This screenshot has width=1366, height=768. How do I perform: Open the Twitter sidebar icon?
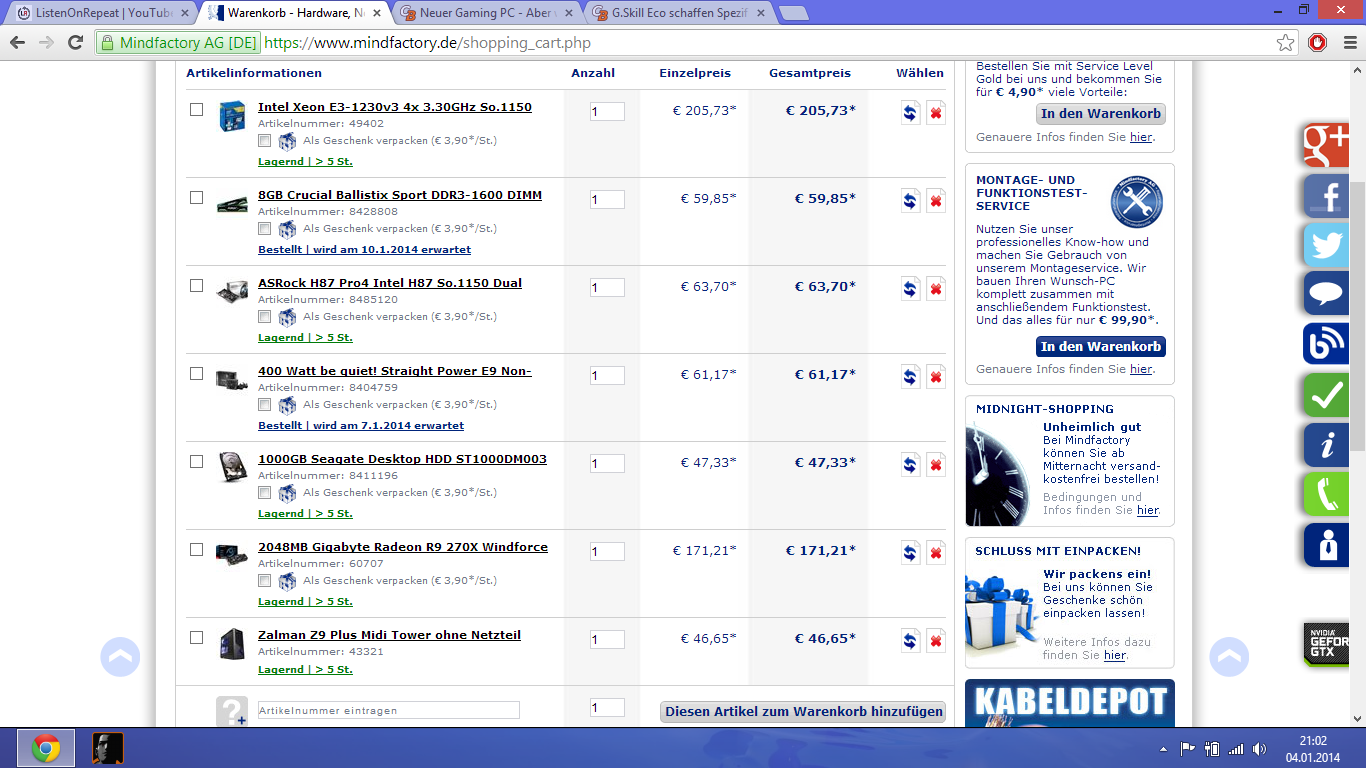(x=1326, y=245)
